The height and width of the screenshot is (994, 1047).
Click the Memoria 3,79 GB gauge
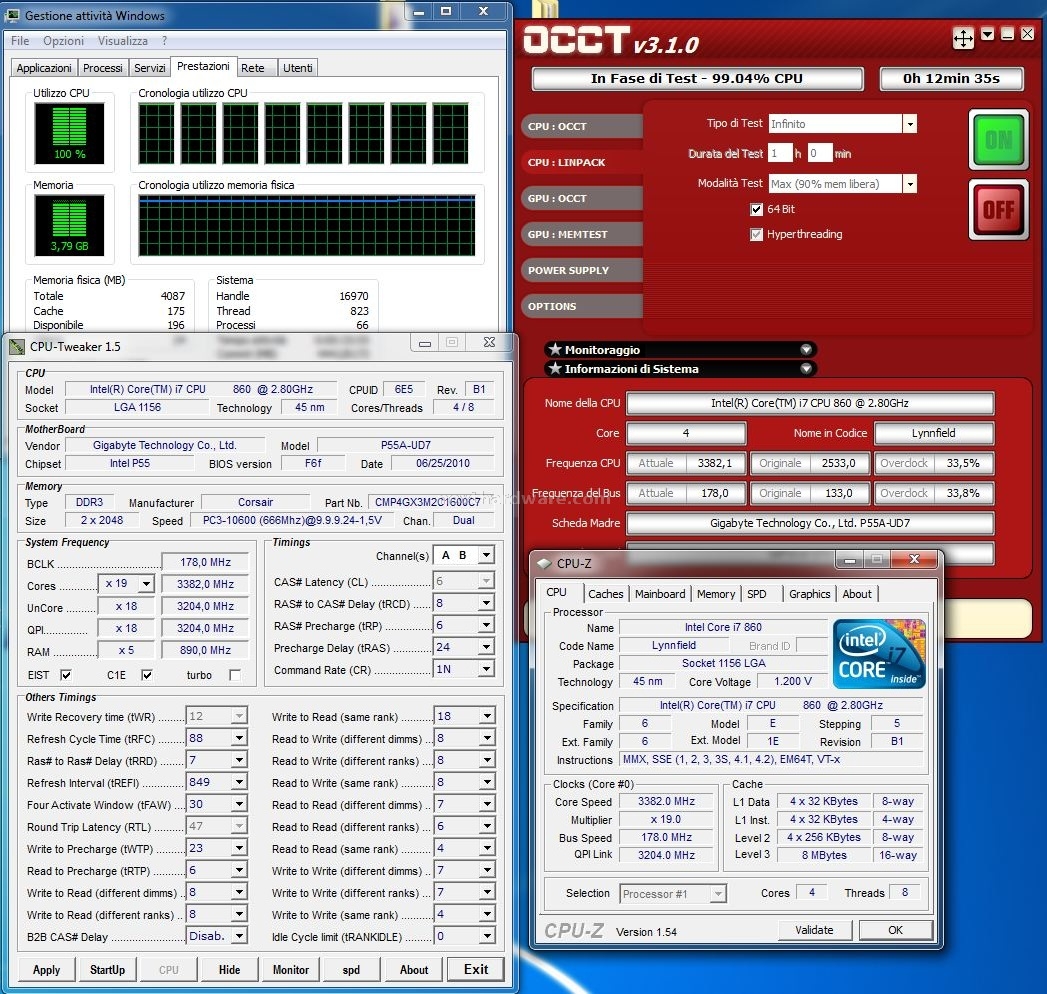69,225
